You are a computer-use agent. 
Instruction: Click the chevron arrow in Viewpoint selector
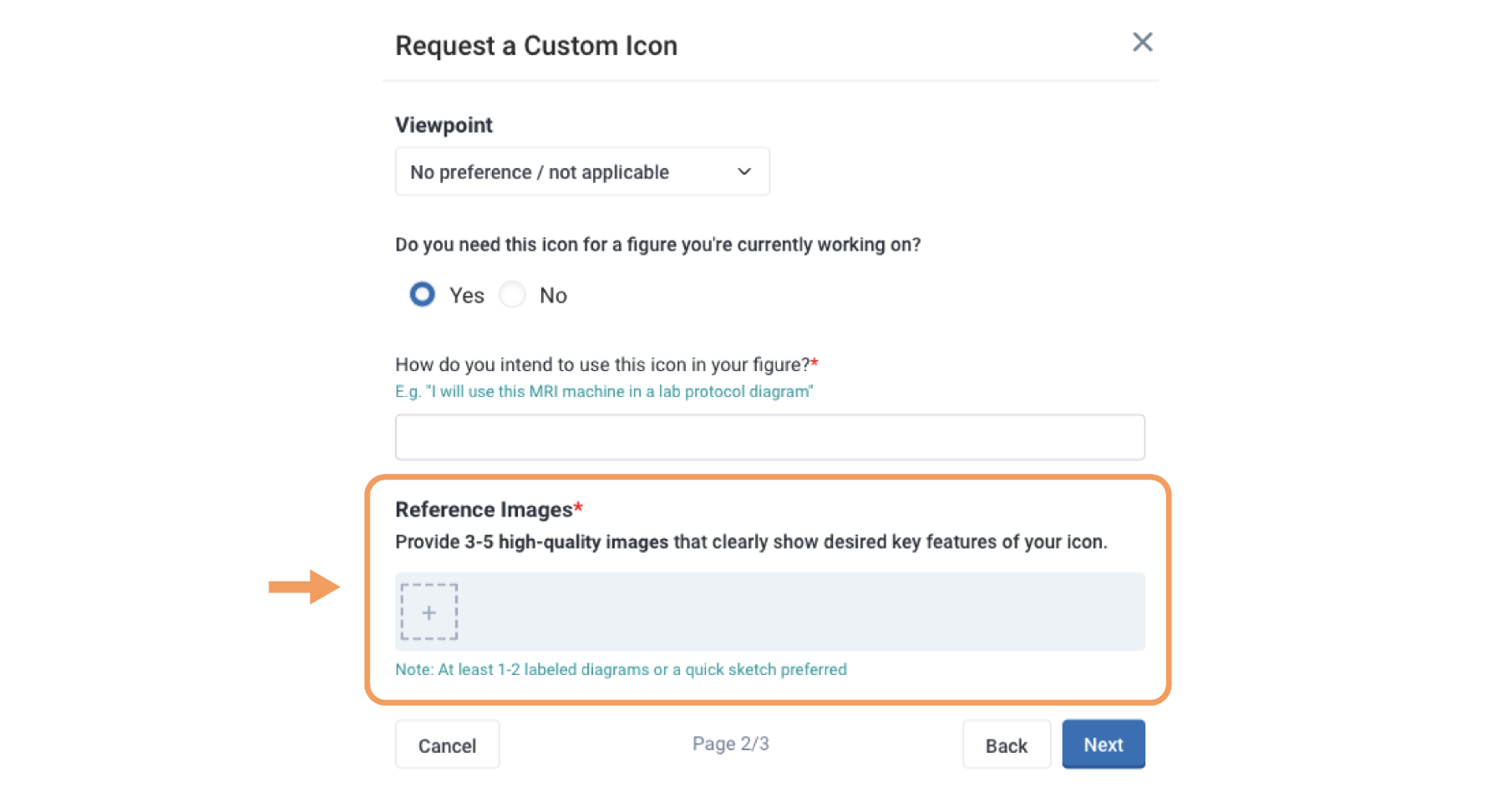coord(743,172)
